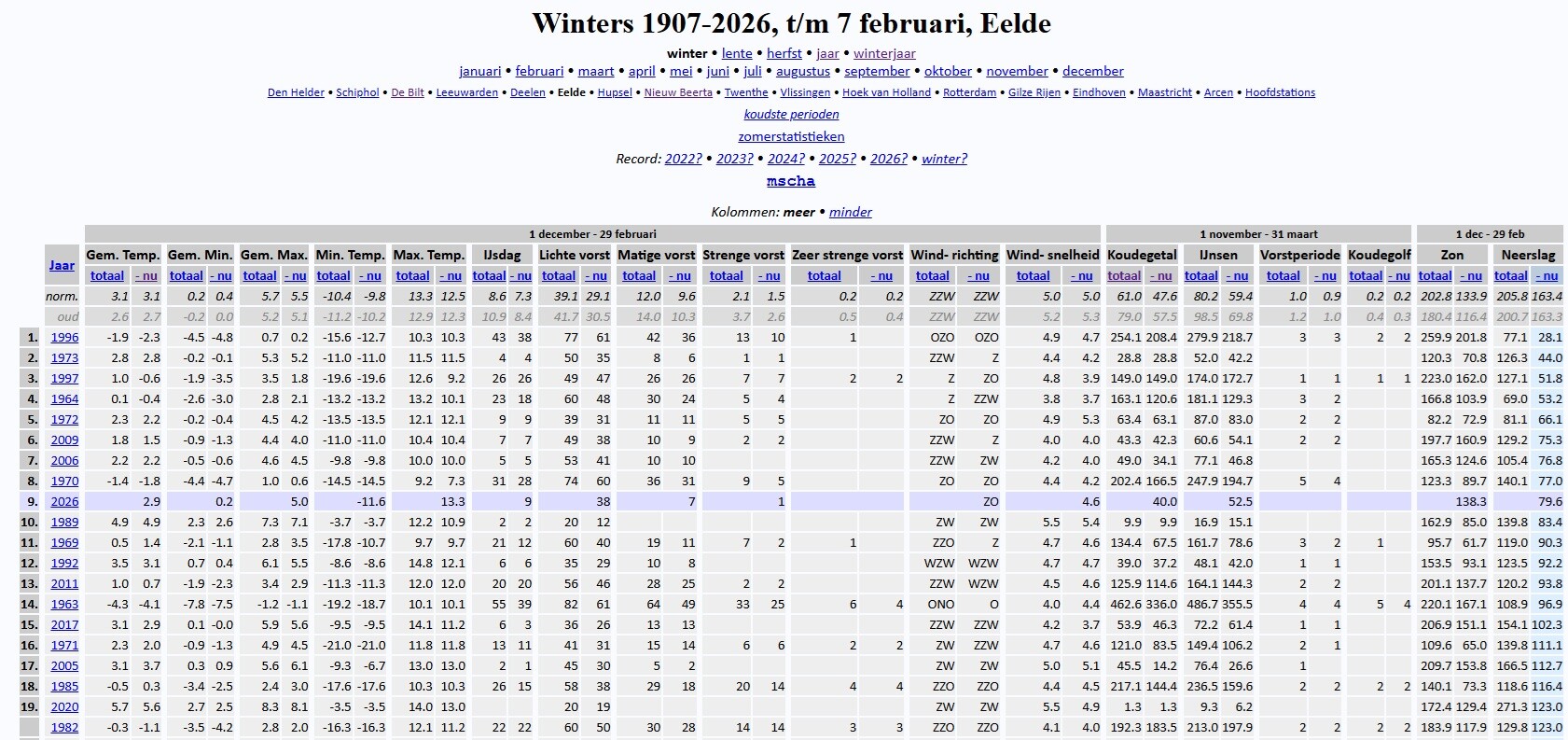Image resolution: width=1568 pixels, height=740 pixels.
Task: Go to the december month page
Action: pyautogui.click(x=1093, y=71)
